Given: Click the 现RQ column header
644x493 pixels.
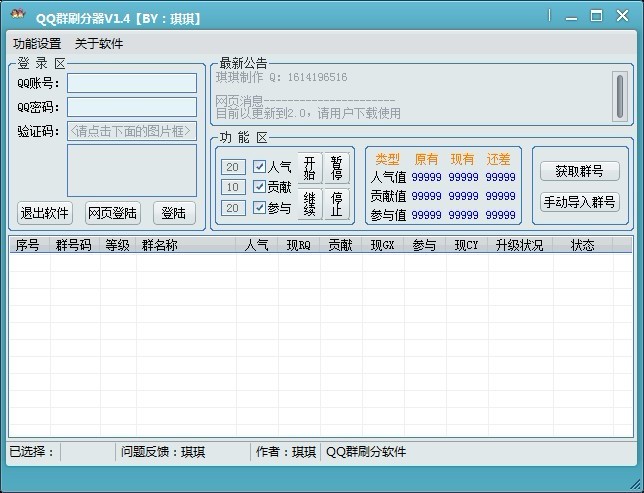Looking at the screenshot, I should click(299, 245).
